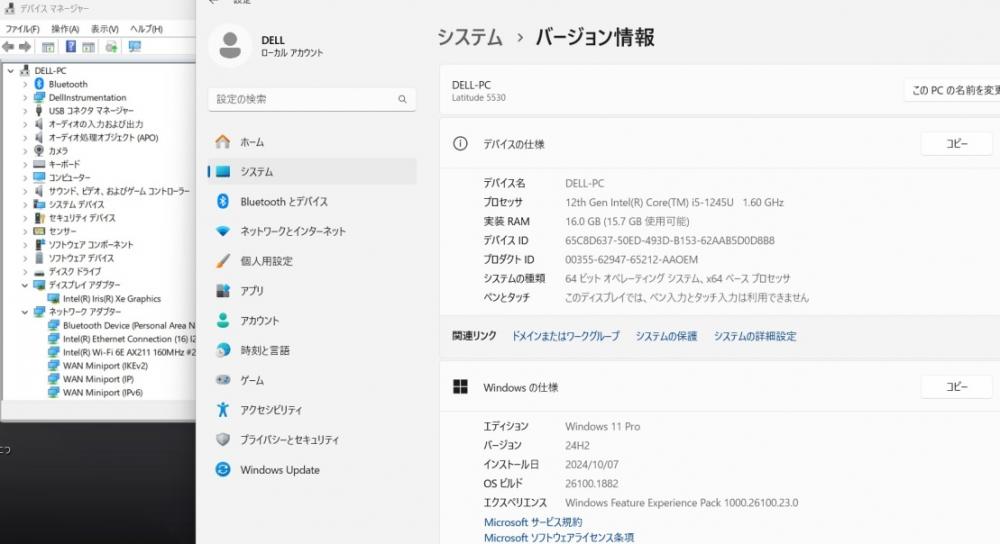Select Bluetooth icon in device tree
The width and height of the screenshot is (1000, 544).
(39, 84)
